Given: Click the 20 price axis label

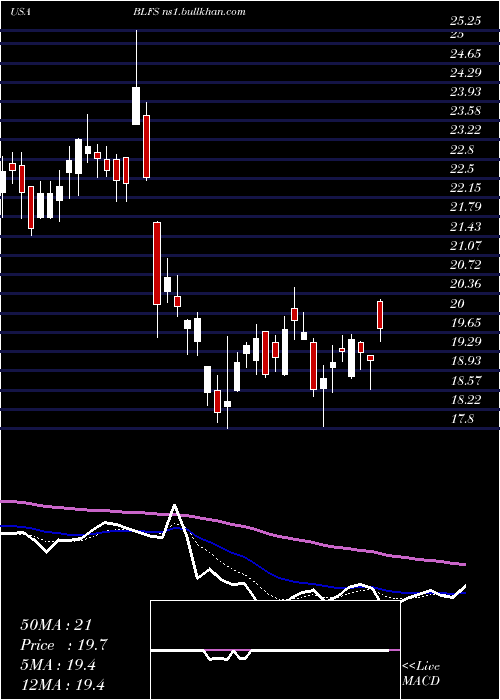Looking at the screenshot, I should pos(458,304).
